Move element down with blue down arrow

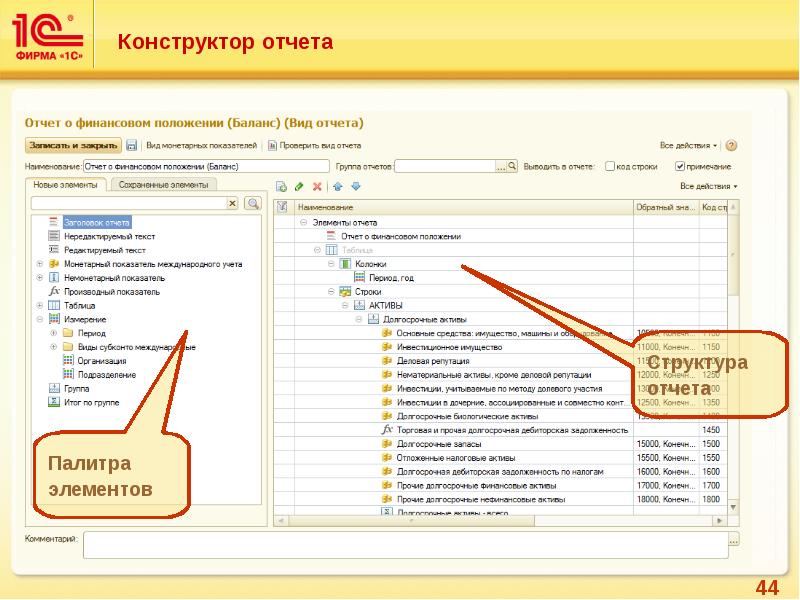[355, 186]
